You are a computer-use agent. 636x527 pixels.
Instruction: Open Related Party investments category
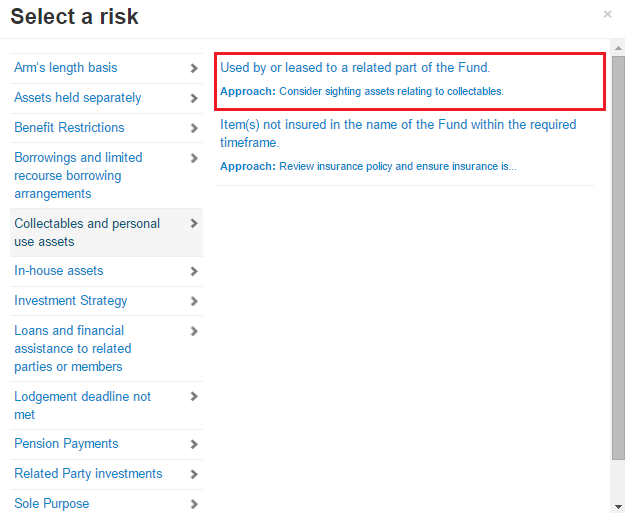click(88, 474)
